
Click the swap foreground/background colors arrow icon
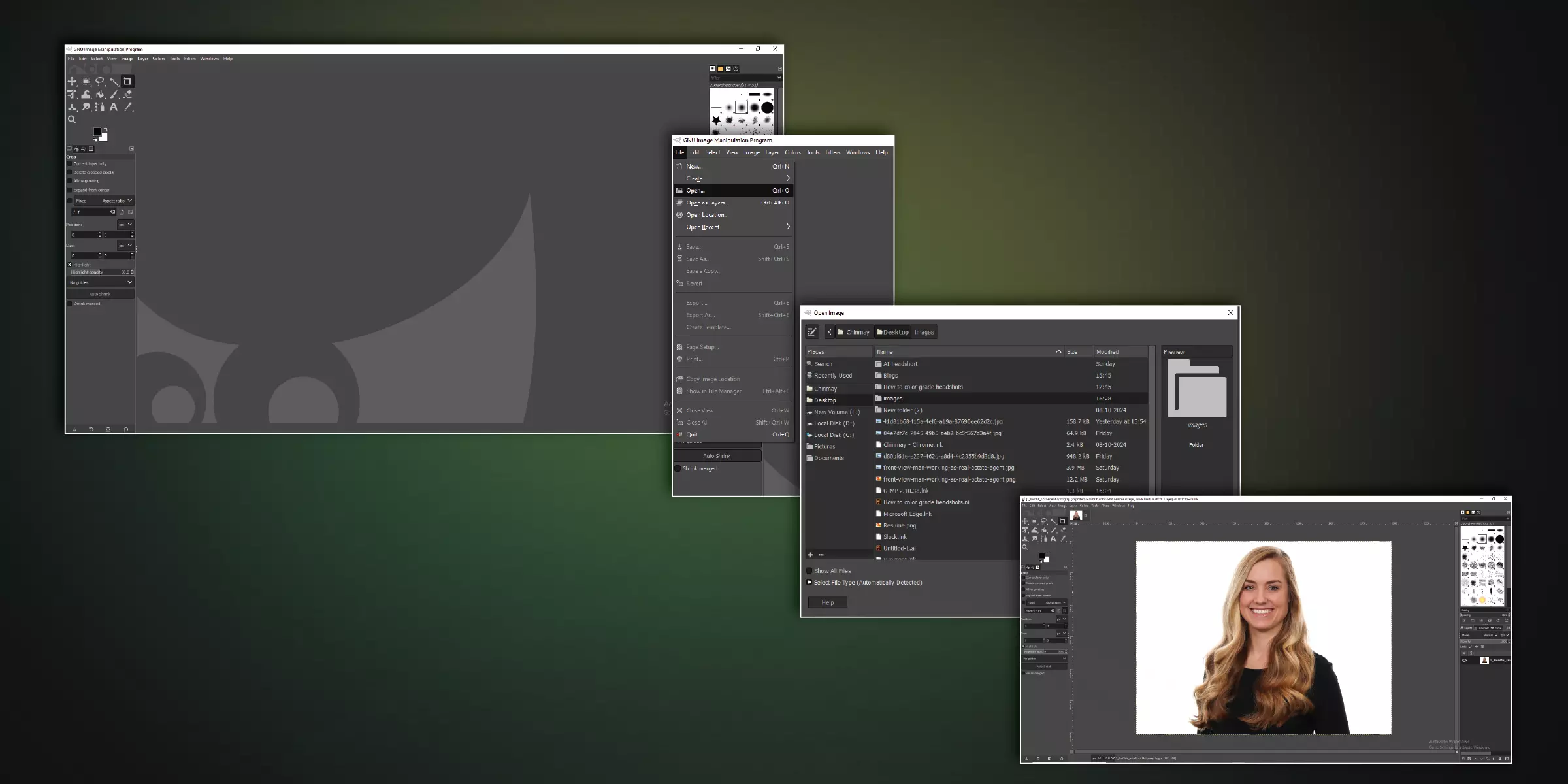(x=106, y=130)
